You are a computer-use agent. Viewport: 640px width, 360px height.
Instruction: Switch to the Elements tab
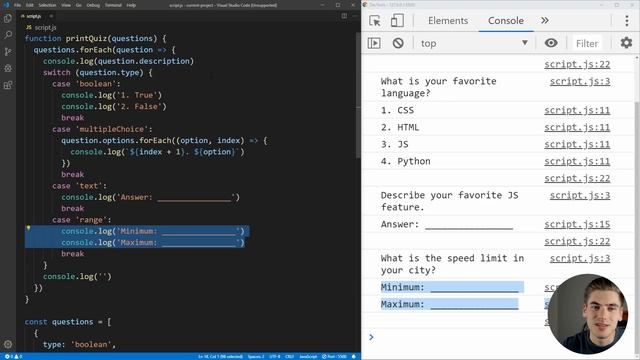(x=448, y=21)
